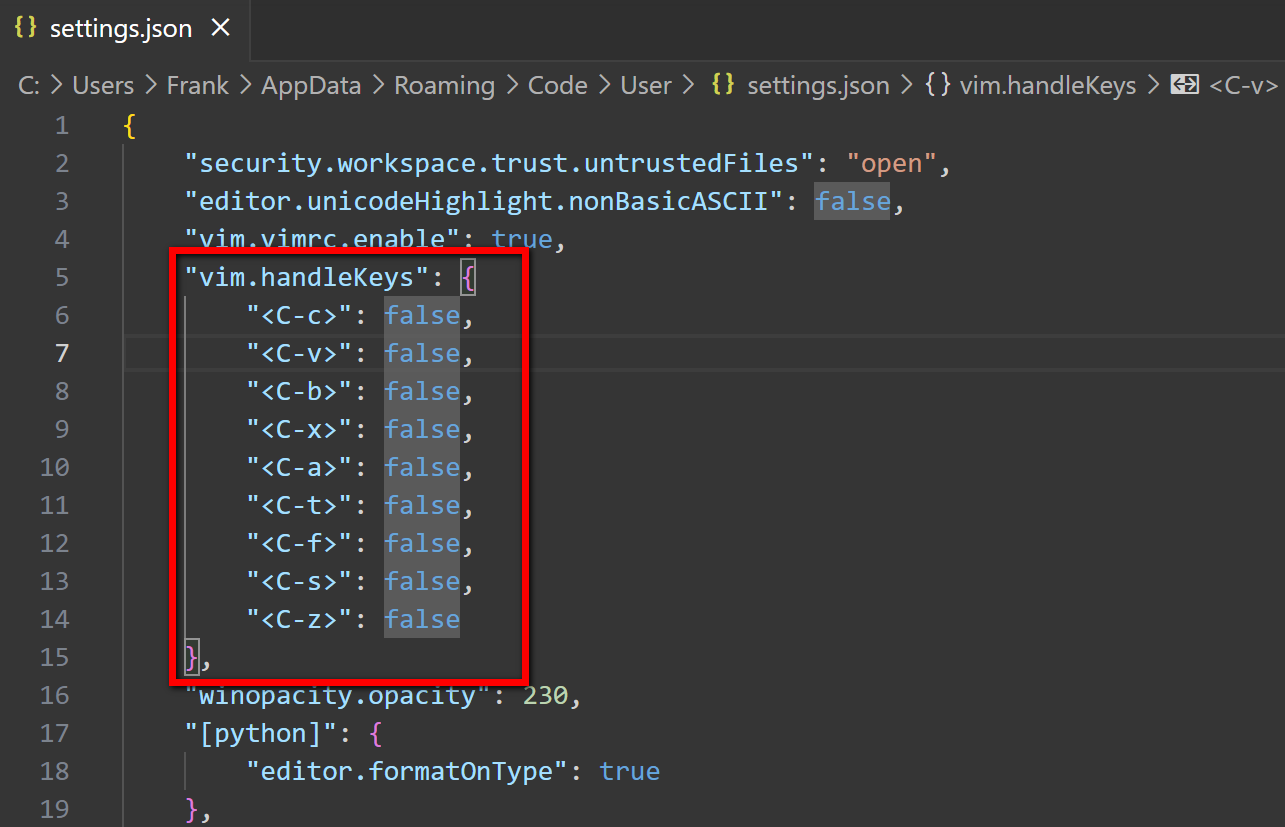Viewport: 1285px width, 827px height.
Task: Click the "security.workspace.trust.untrustedFiles" key
Action: [500, 163]
